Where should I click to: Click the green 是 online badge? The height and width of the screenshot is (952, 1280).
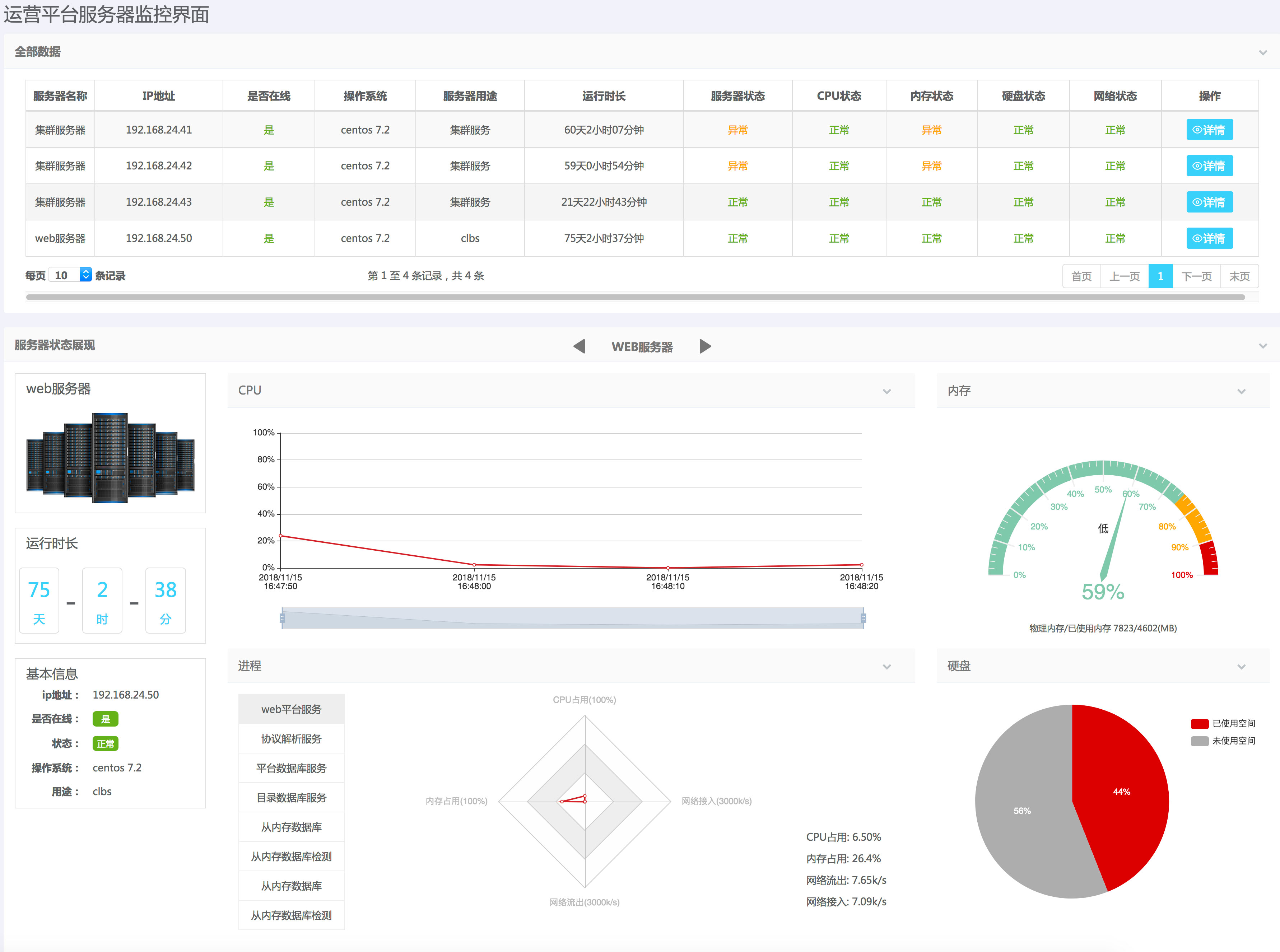(106, 719)
